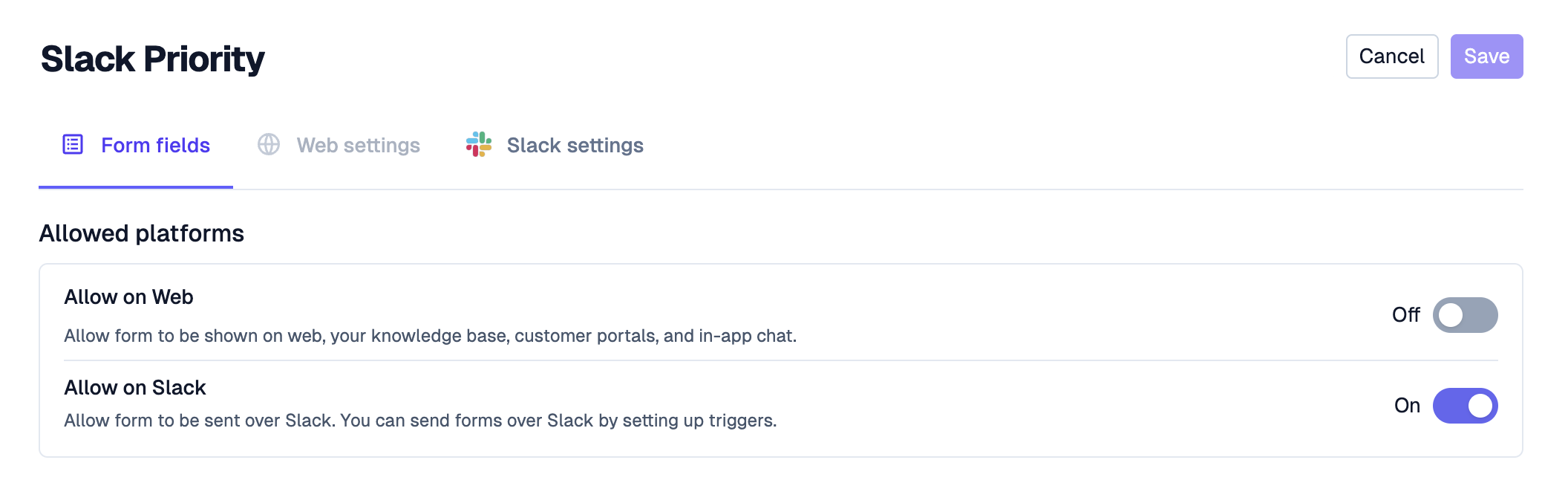
Task: Click the white knob of the Slack switch
Action: (x=1480, y=406)
